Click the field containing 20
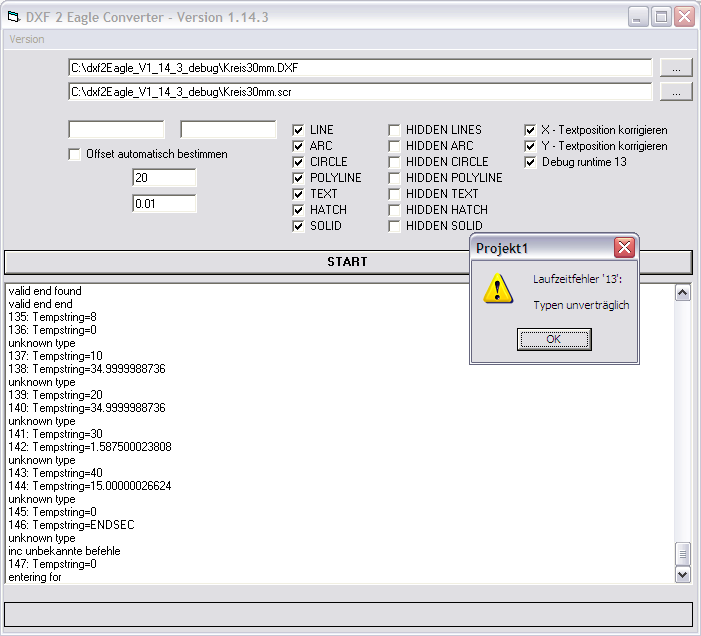Image resolution: width=701 pixels, height=636 pixels. (x=164, y=178)
